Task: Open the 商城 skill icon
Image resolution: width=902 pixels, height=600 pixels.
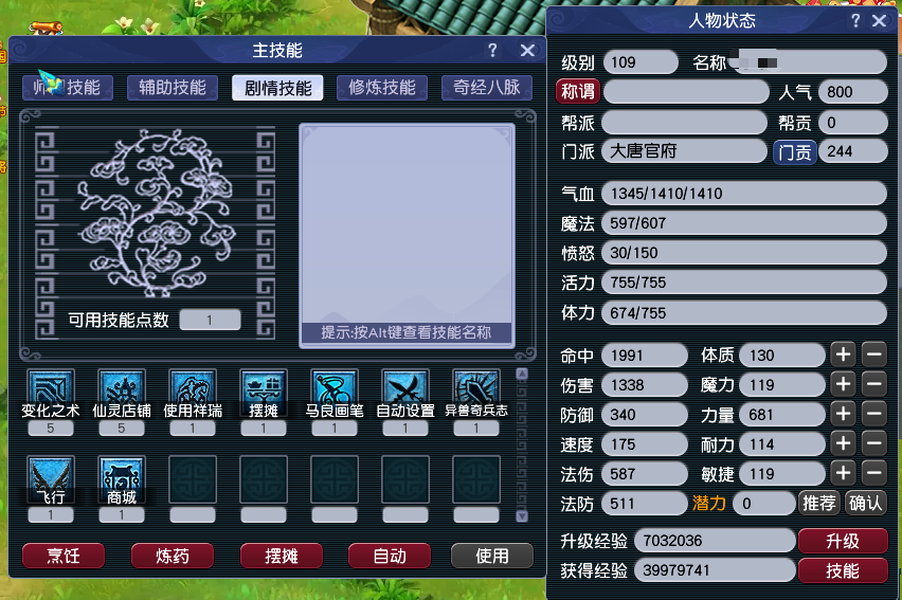Action: click(121, 479)
